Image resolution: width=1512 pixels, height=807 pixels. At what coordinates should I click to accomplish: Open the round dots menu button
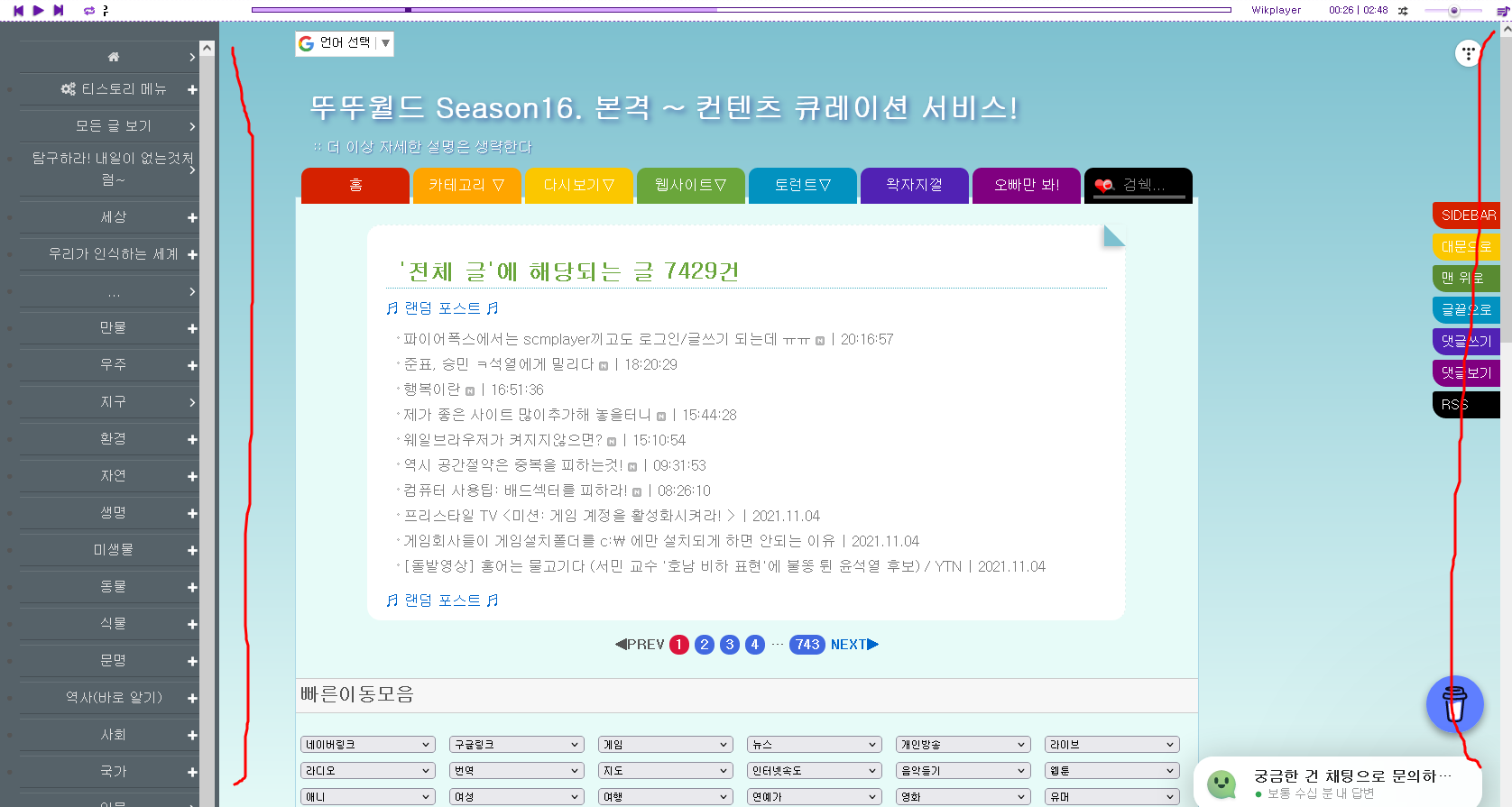pyautogui.click(x=1469, y=53)
